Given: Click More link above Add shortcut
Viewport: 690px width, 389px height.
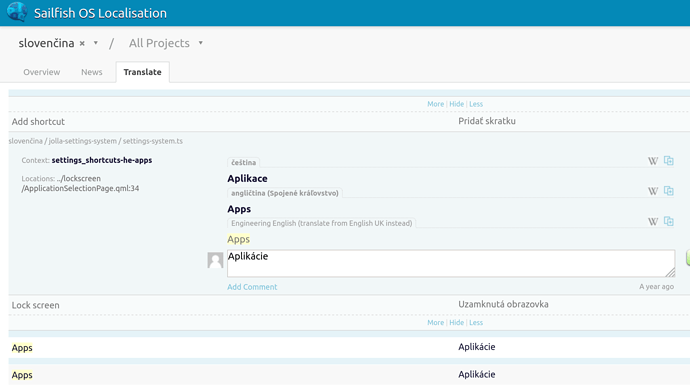Looking at the screenshot, I should pos(436,104).
